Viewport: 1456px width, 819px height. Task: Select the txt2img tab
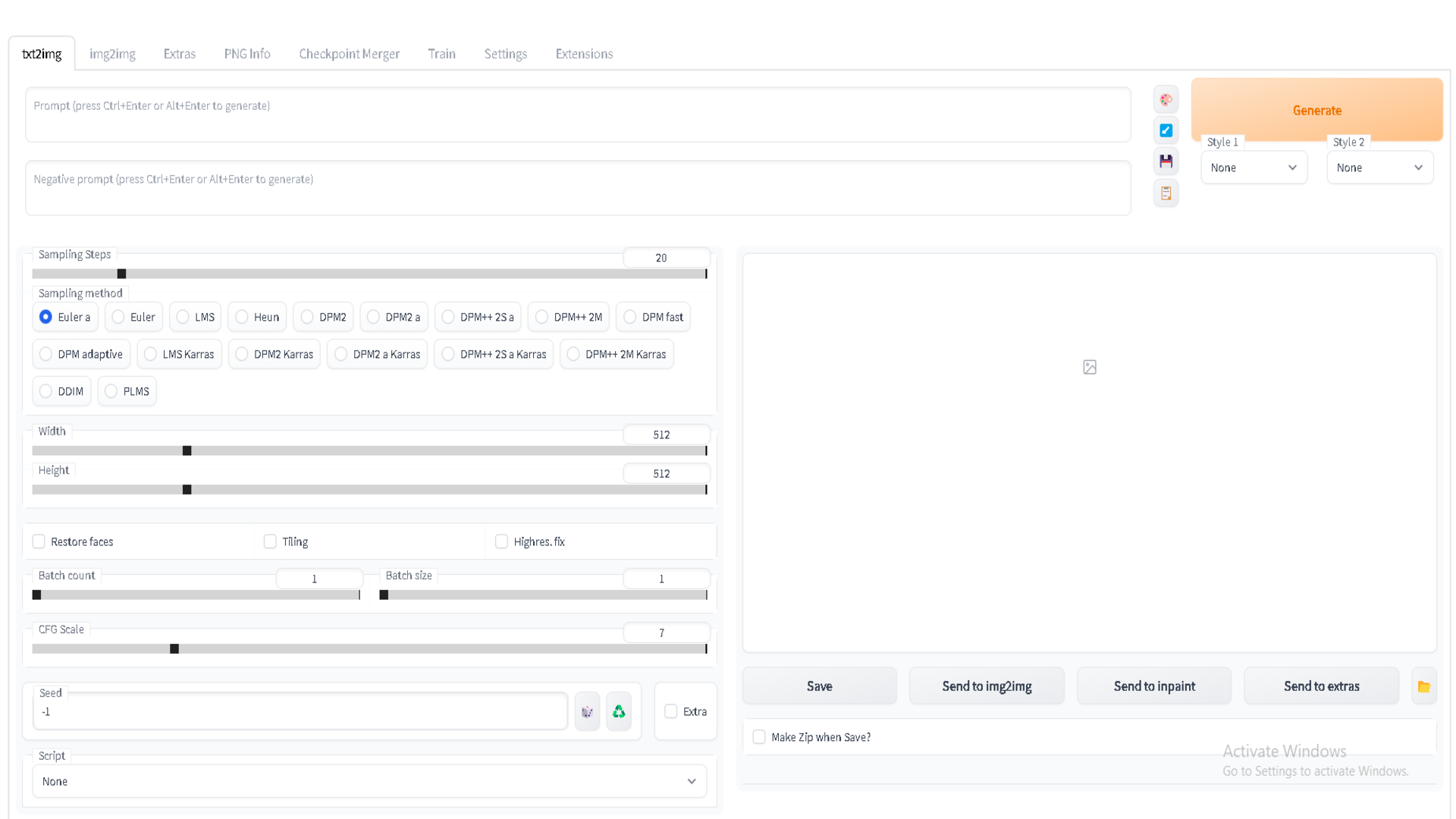42,54
